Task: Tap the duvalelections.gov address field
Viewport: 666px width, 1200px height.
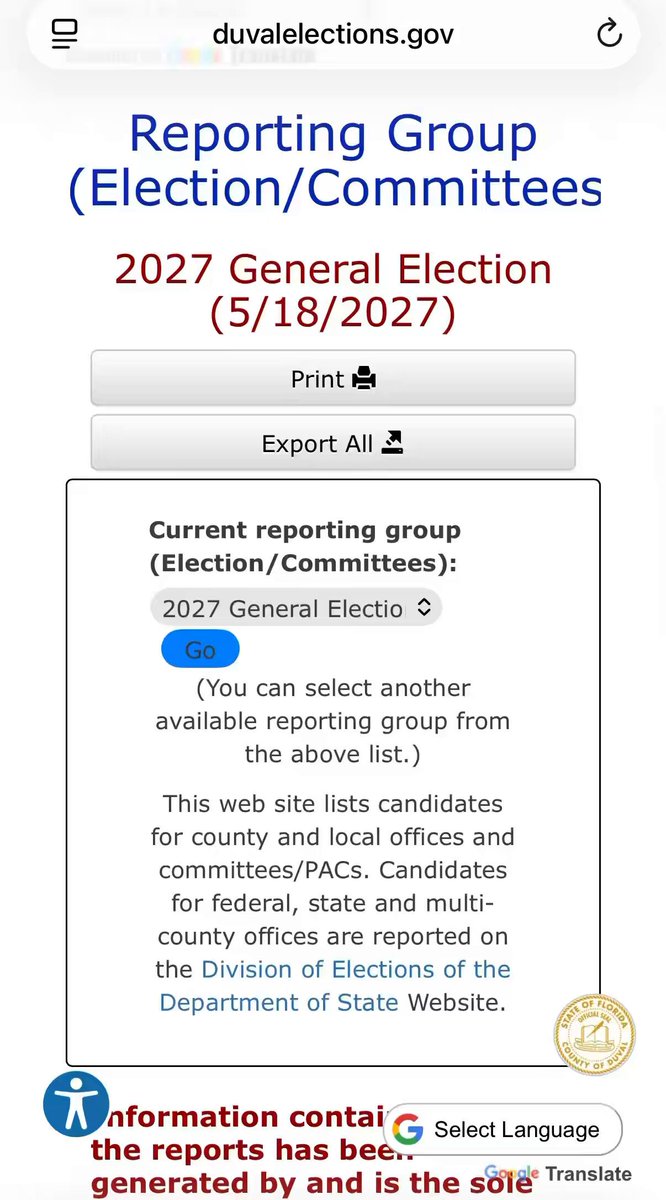Action: click(x=333, y=34)
